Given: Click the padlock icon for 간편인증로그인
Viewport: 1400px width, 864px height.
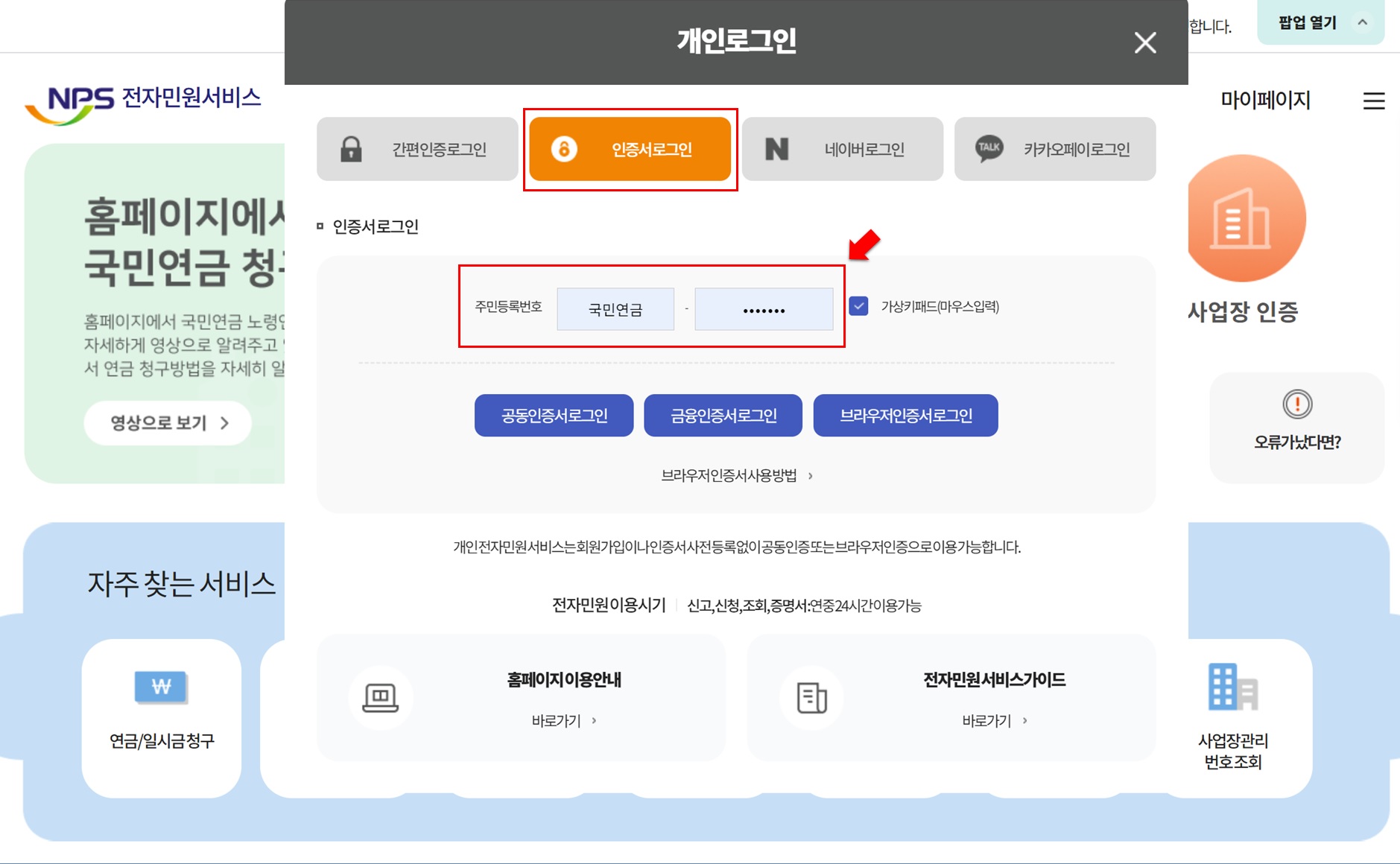Looking at the screenshot, I should click(350, 149).
